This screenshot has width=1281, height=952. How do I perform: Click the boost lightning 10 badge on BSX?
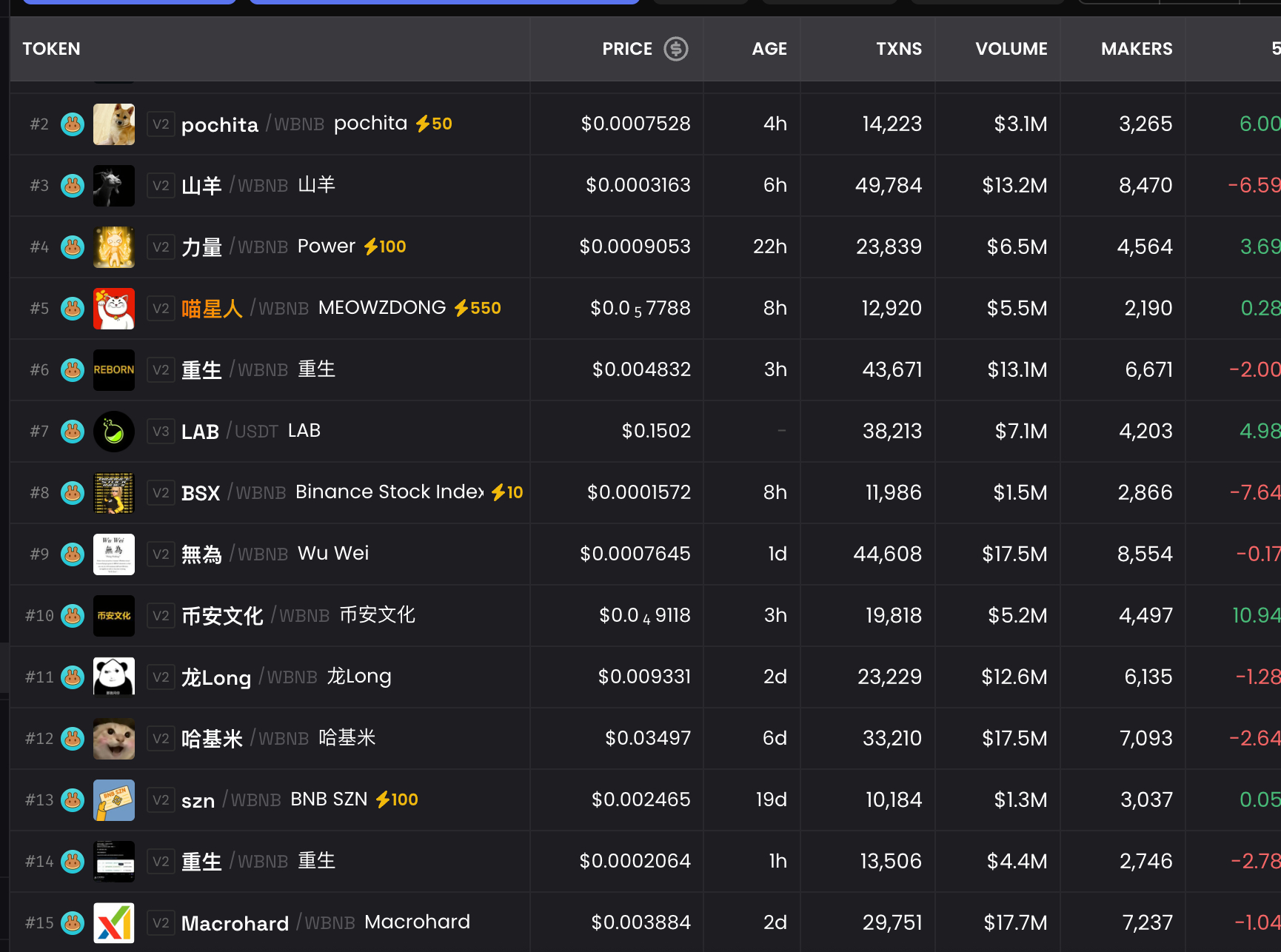point(507,492)
